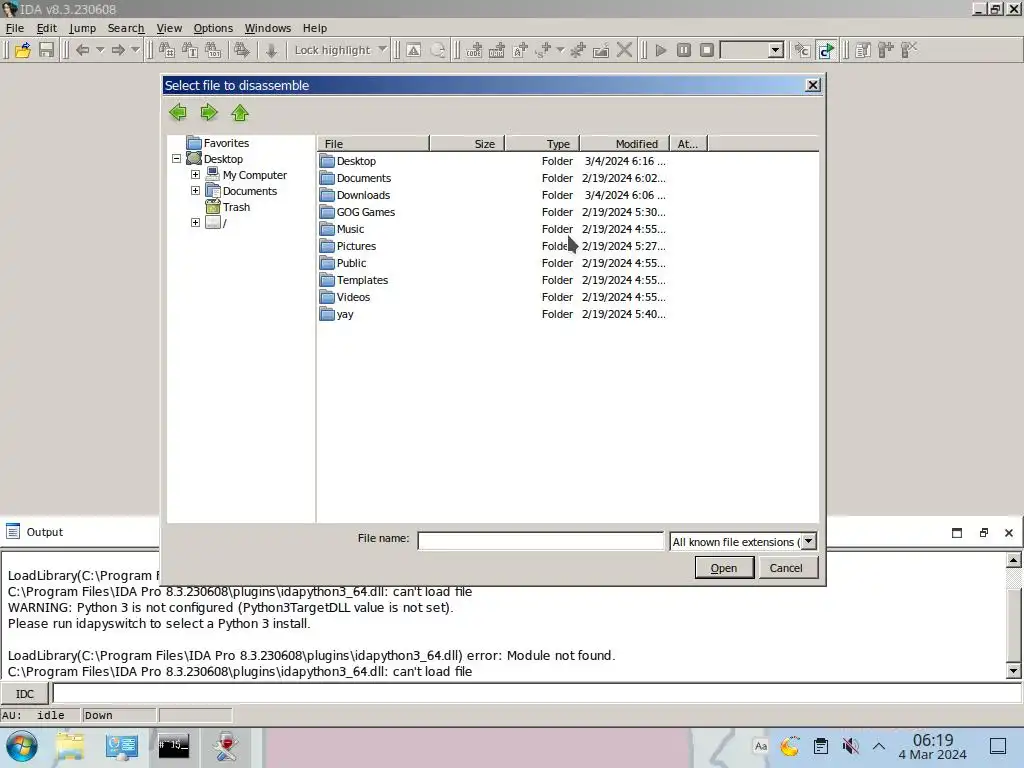Sort by the Modified column header

625,144
